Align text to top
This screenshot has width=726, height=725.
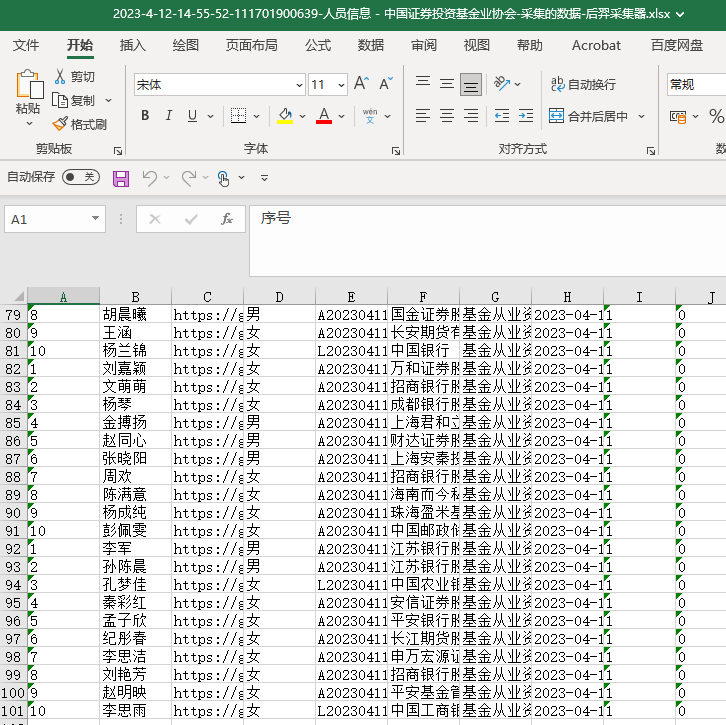pyautogui.click(x=423, y=84)
